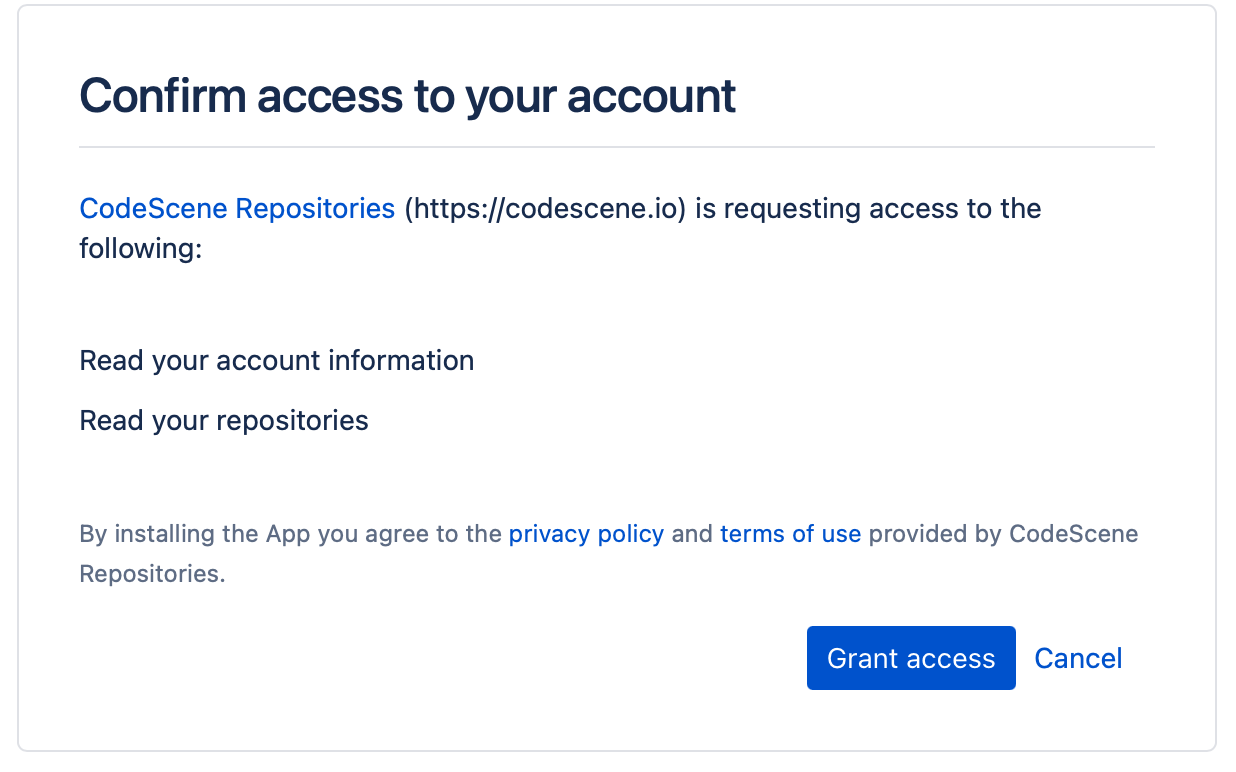Screen dimensions: 1236x772
Task: View the terms of use link
Action: click(790, 534)
